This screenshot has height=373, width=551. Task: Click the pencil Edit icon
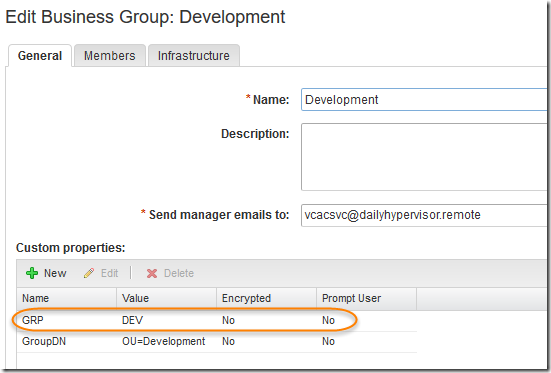[x=89, y=273]
